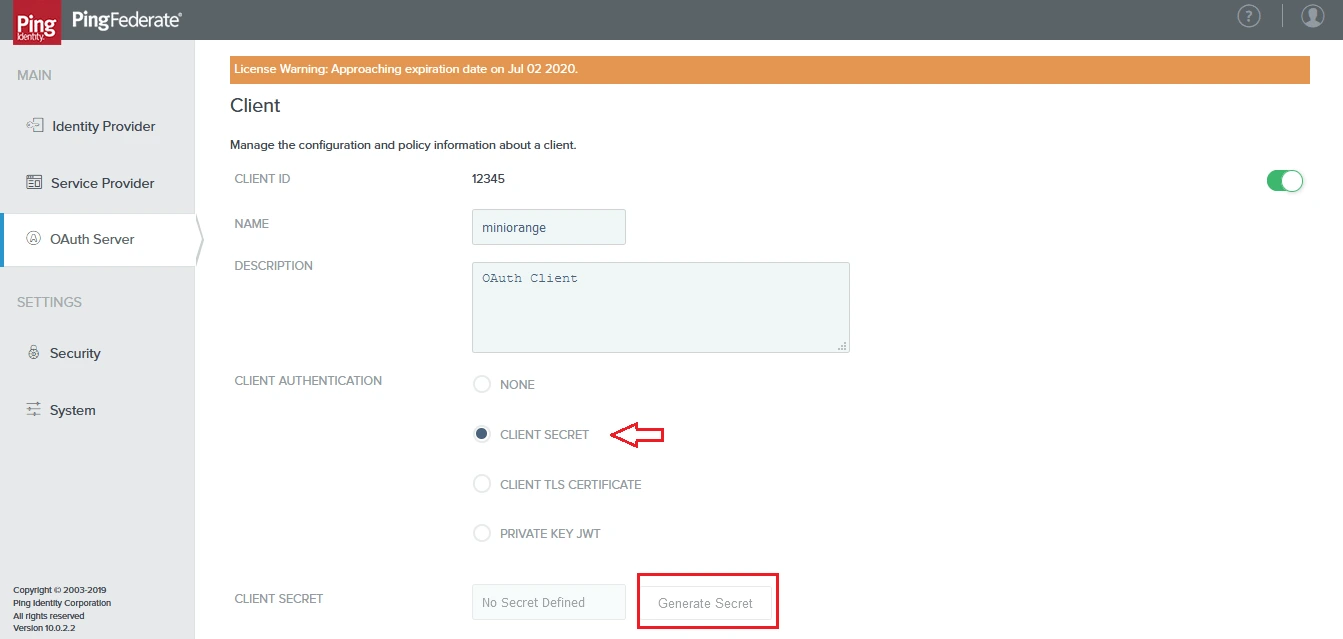Open the help question mark icon
The height and width of the screenshot is (639, 1343).
[1248, 16]
